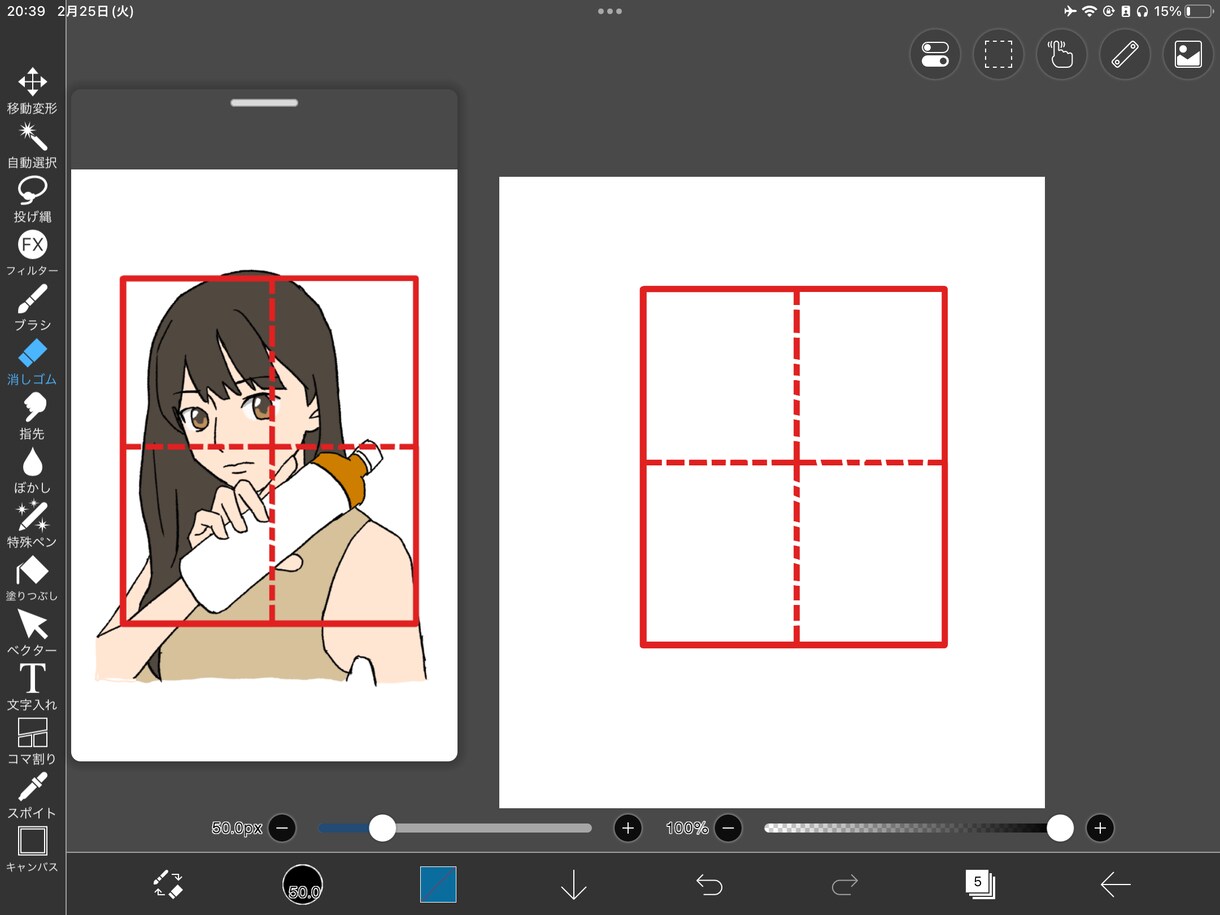Switch between brush and eraser icon
Image resolution: width=1220 pixels, height=915 pixels.
[x=167, y=884]
